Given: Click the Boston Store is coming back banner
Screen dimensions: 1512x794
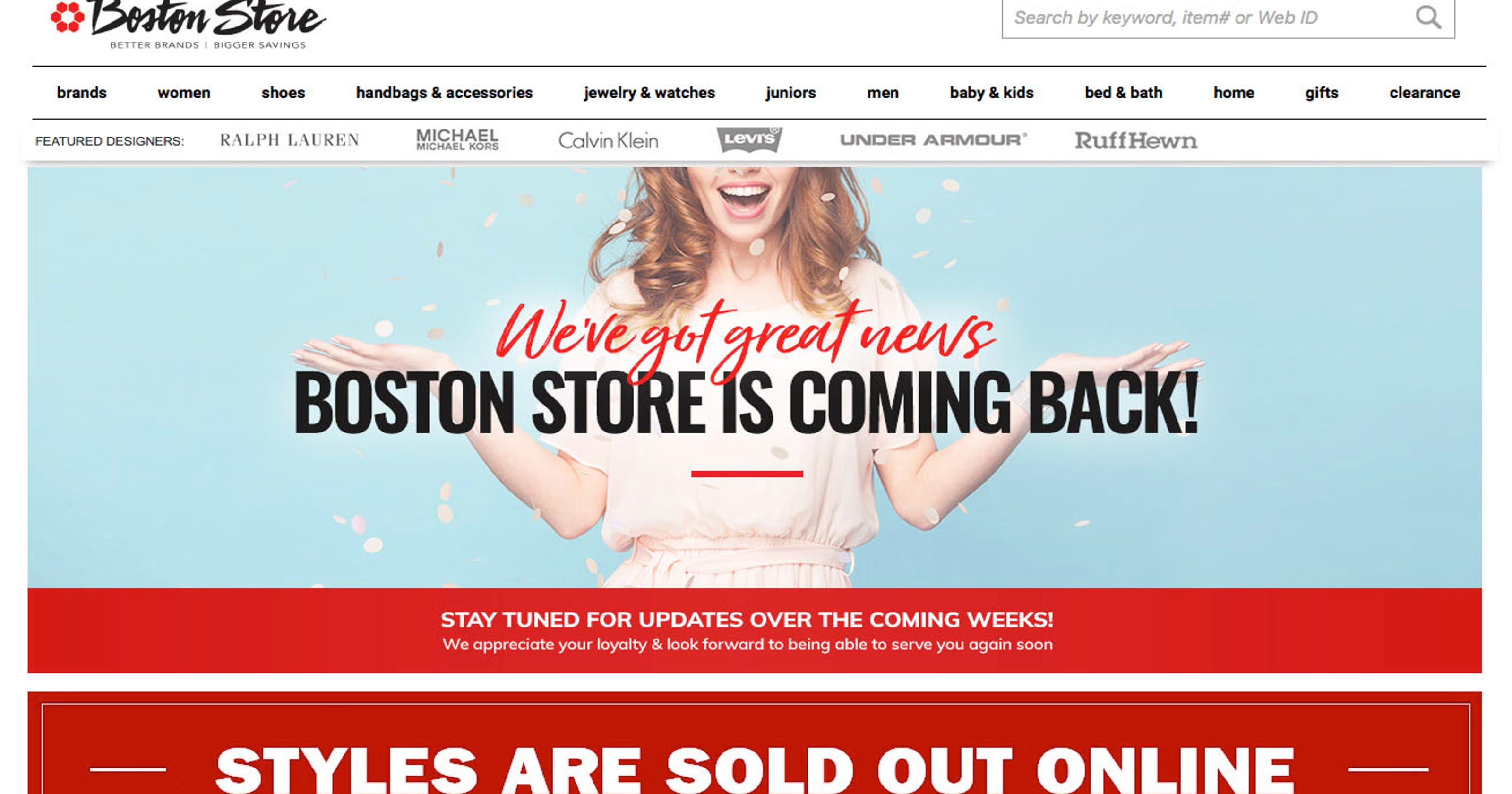Looking at the screenshot, I should point(754,377).
